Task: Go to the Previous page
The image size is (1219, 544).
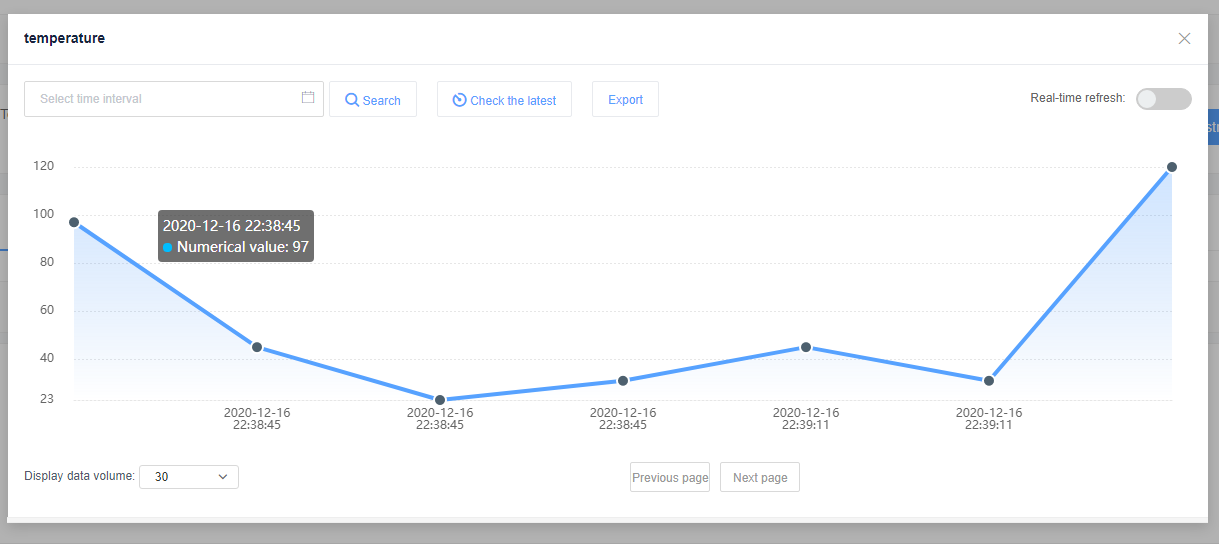Action: (670, 477)
